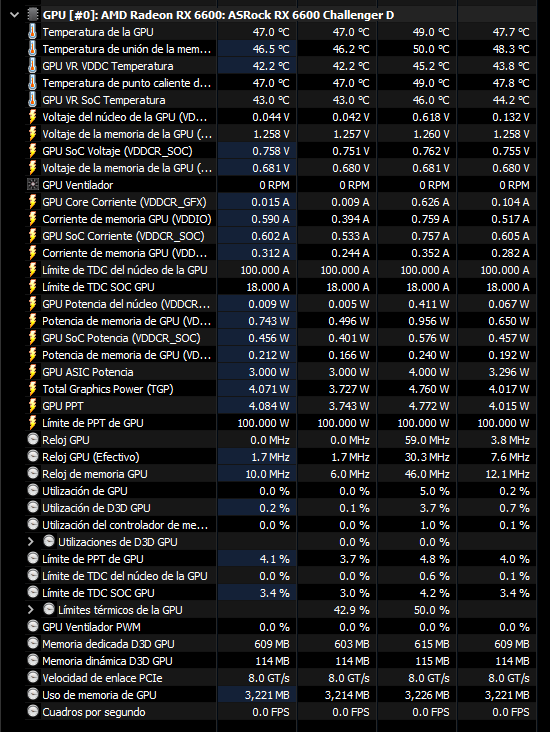Click the gauge icon beside Utilización de D3D GPU

pyautogui.click(x=33, y=507)
